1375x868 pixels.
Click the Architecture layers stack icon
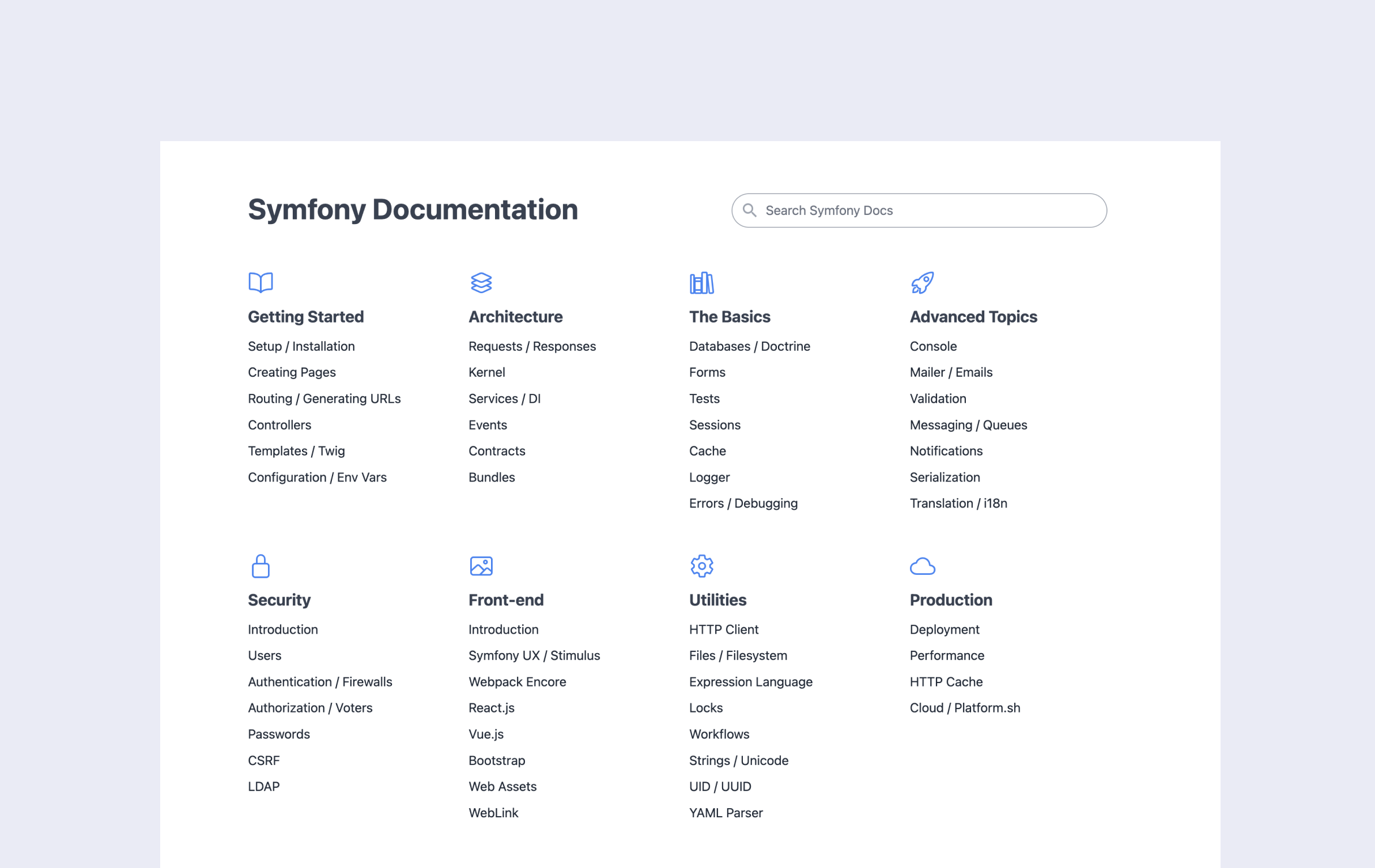[x=481, y=283]
